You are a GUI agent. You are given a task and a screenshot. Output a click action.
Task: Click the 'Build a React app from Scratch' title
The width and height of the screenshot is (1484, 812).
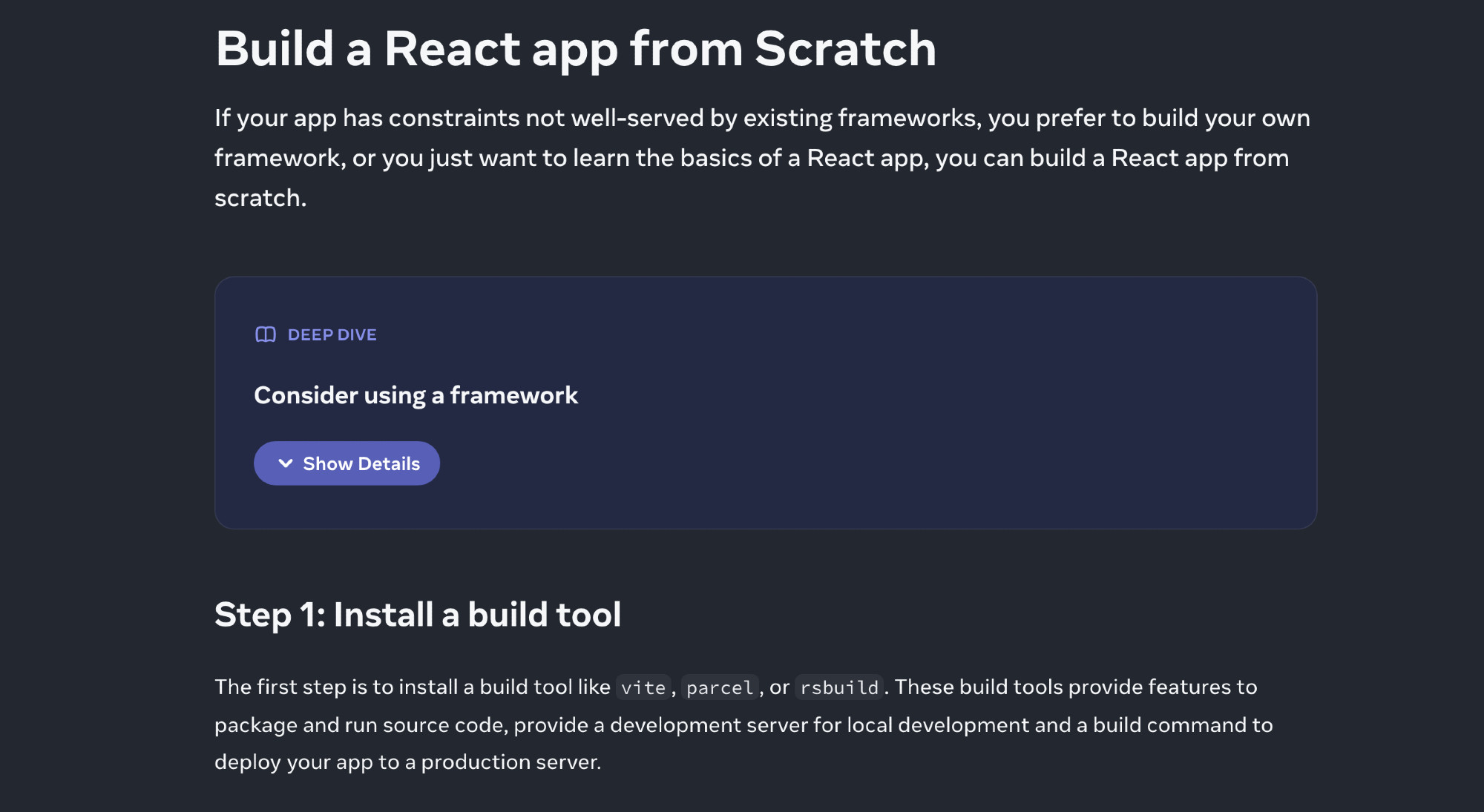point(576,49)
